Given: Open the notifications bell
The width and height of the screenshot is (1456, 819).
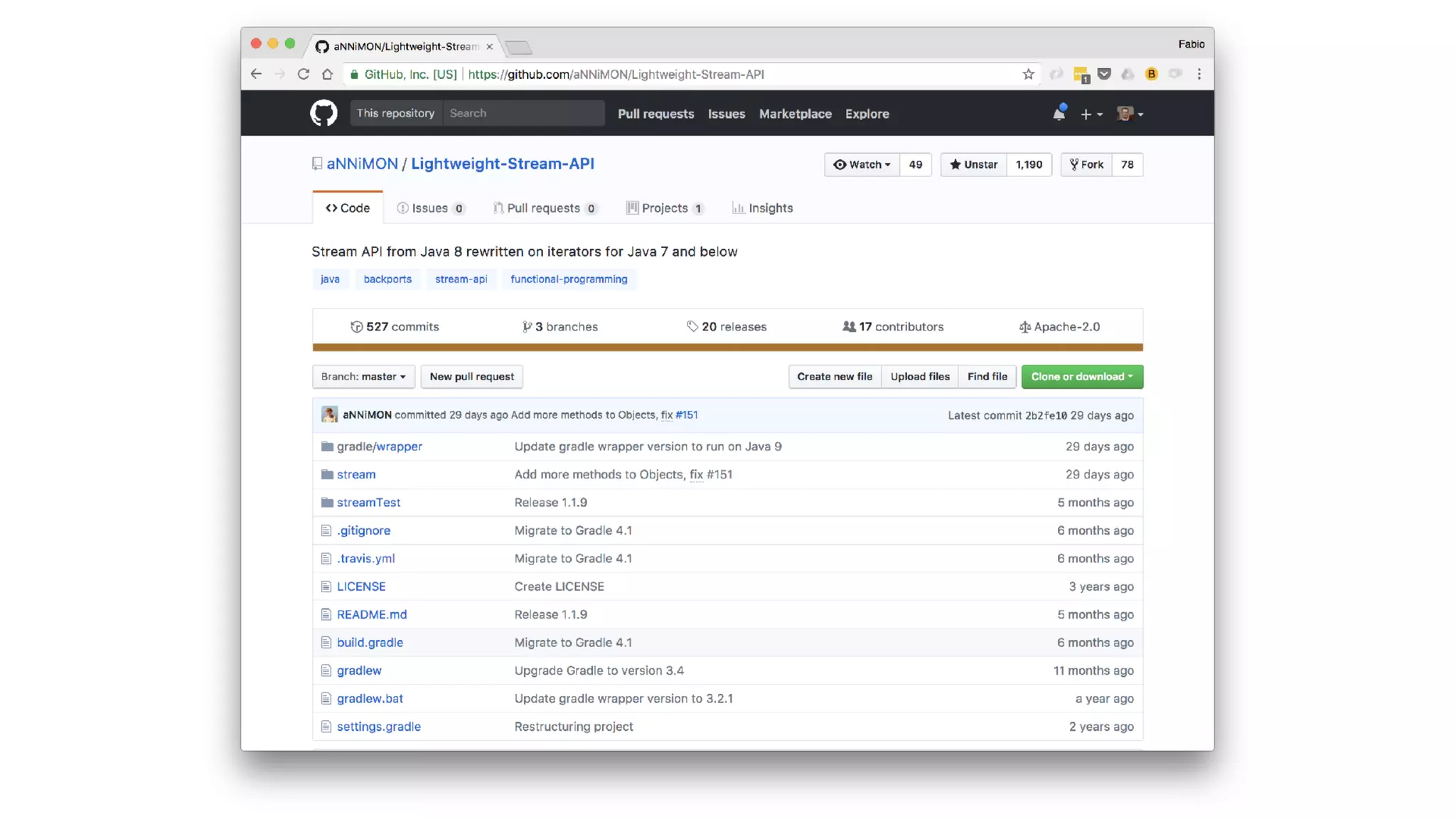Looking at the screenshot, I should pyautogui.click(x=1059, y=114).
